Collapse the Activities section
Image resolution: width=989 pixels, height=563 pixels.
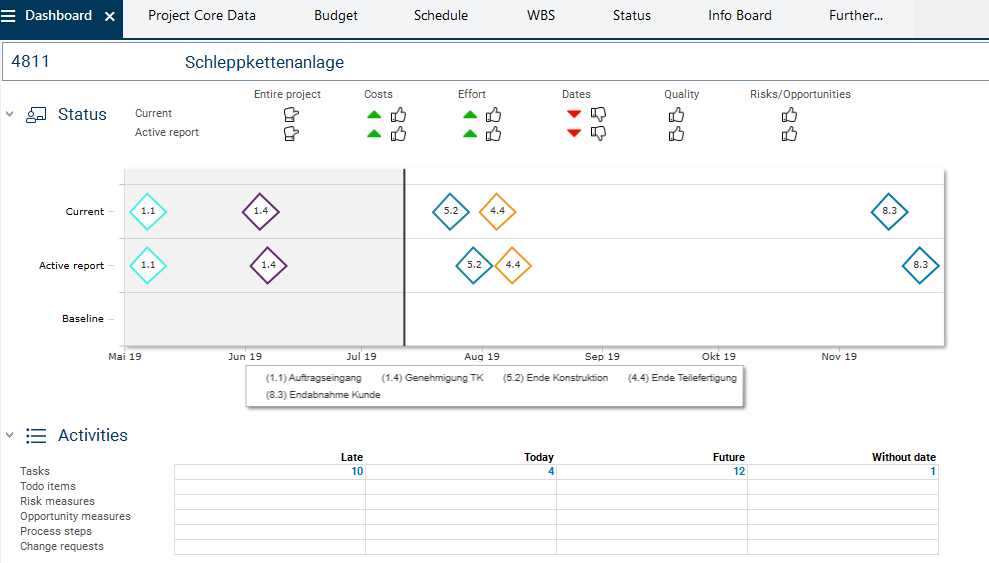(x=10, y=435)
